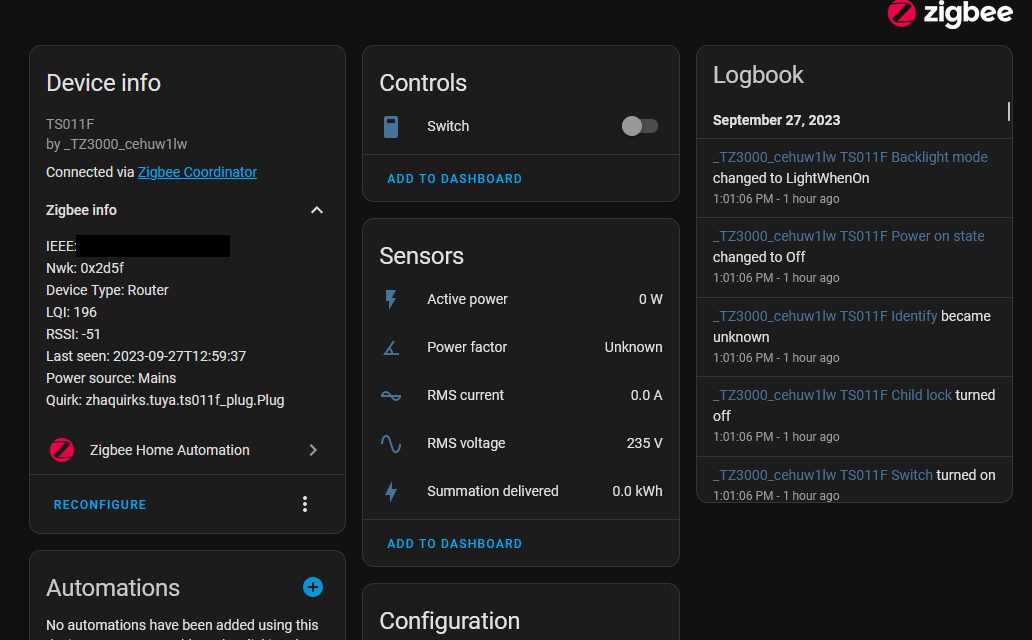Click the Zigbee Home Automation red logo

point(61,449)
